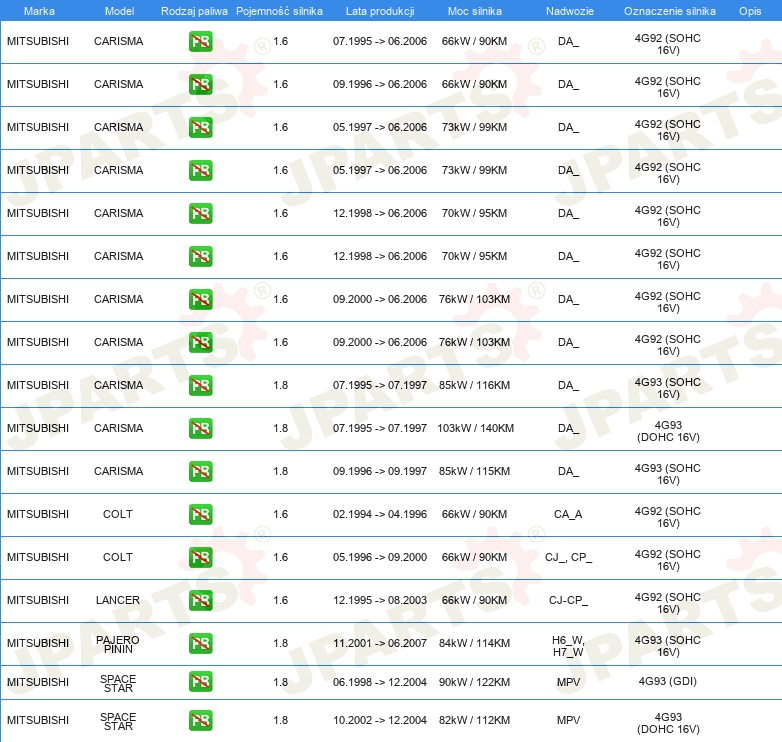
Task: Click the fuel icon in the 103kW / 140KM Carisma row
Action: (200, 428)
